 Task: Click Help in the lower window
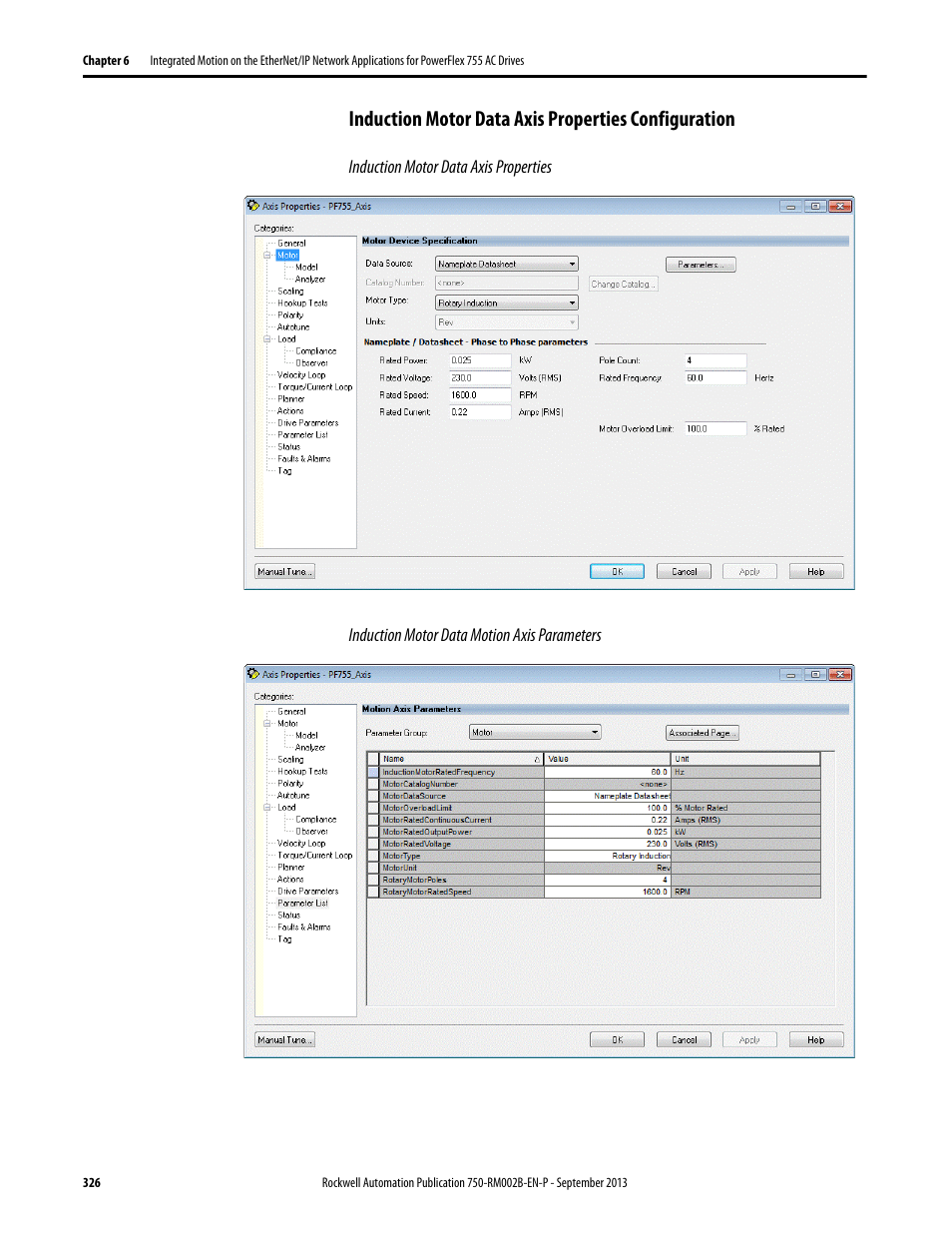[816, 1040]
